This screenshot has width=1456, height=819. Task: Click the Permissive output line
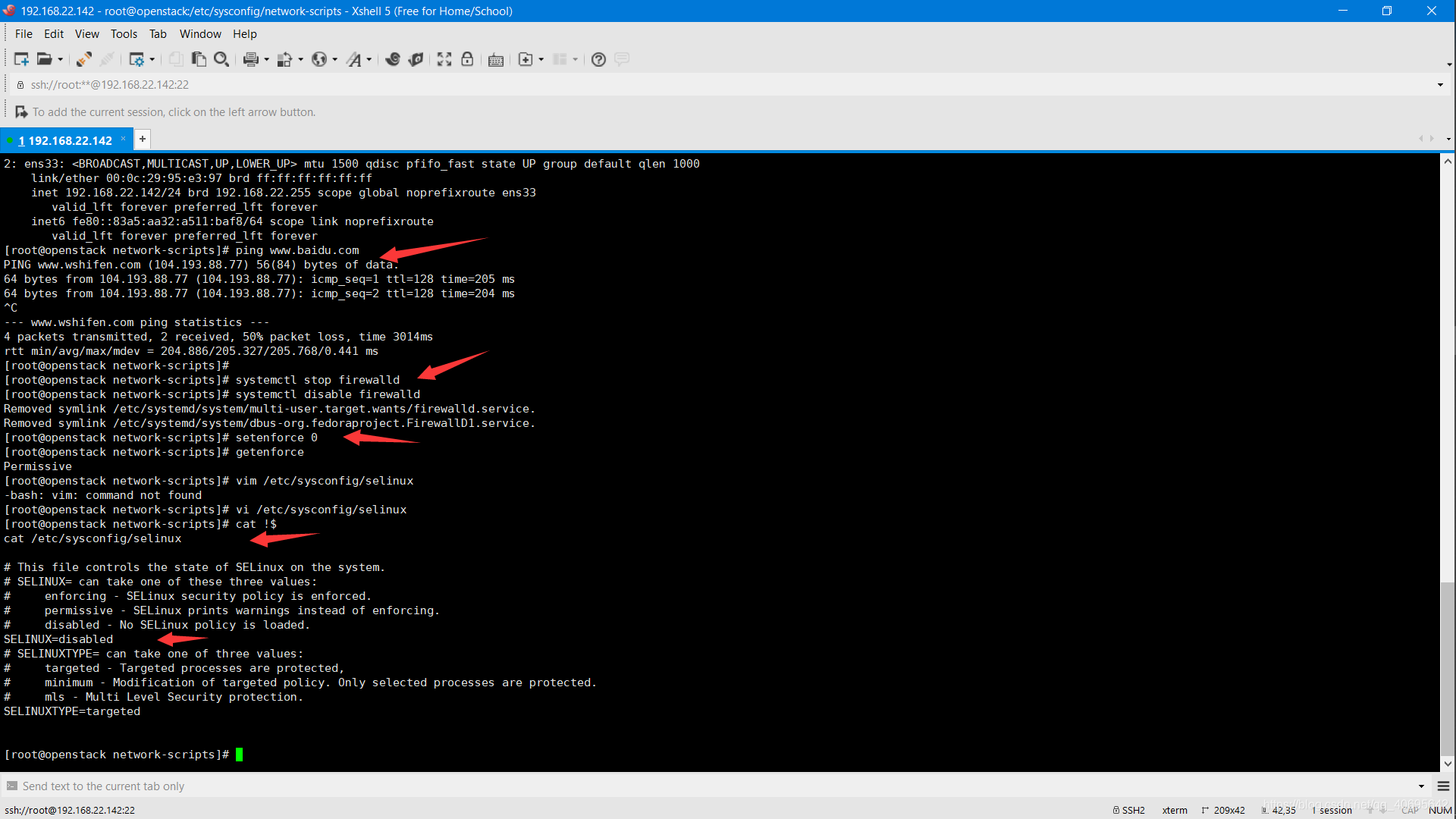pyautogui.click(x=38, y=466)
